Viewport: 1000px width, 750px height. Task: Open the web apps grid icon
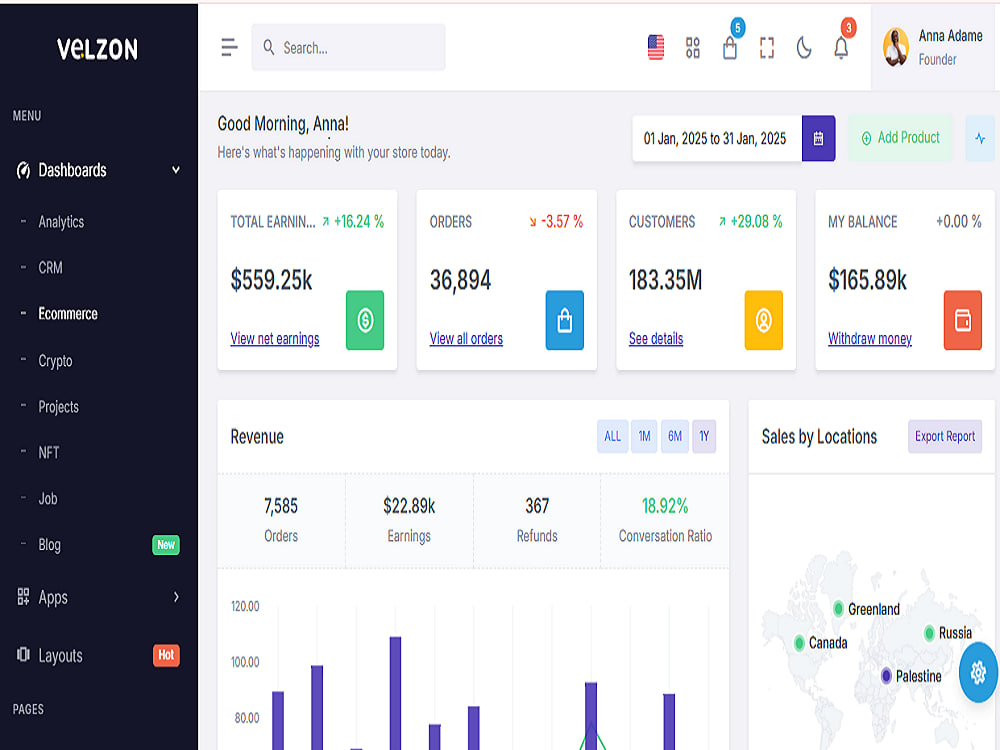click(693, 47)
